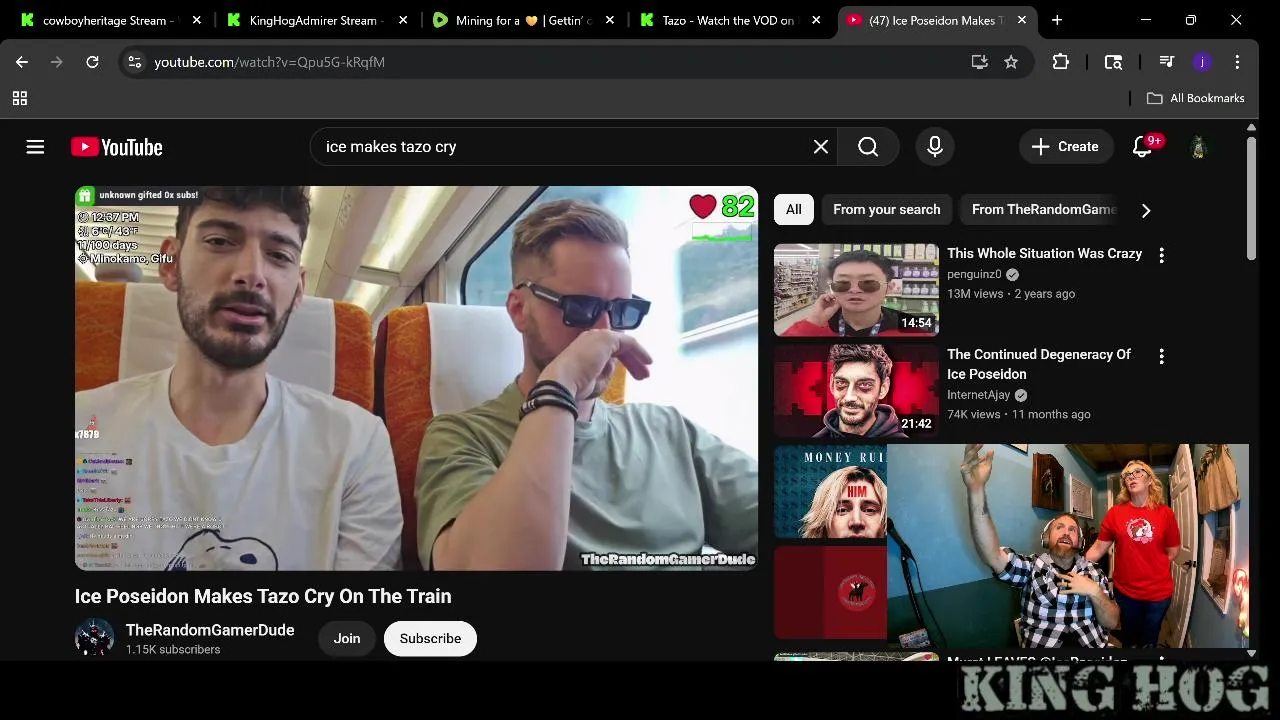Open The Continued Degeneracy video title
Screen dimensions: 1280x720
pyautogui.click(x=1039, y=364)
